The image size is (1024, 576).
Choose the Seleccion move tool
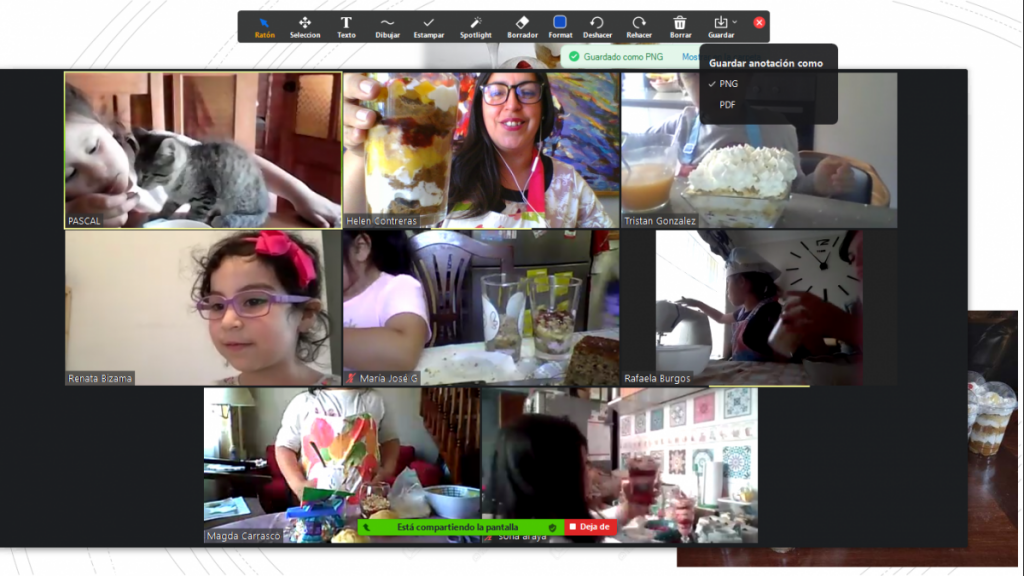pyautogui.click(x=305, y=26)
